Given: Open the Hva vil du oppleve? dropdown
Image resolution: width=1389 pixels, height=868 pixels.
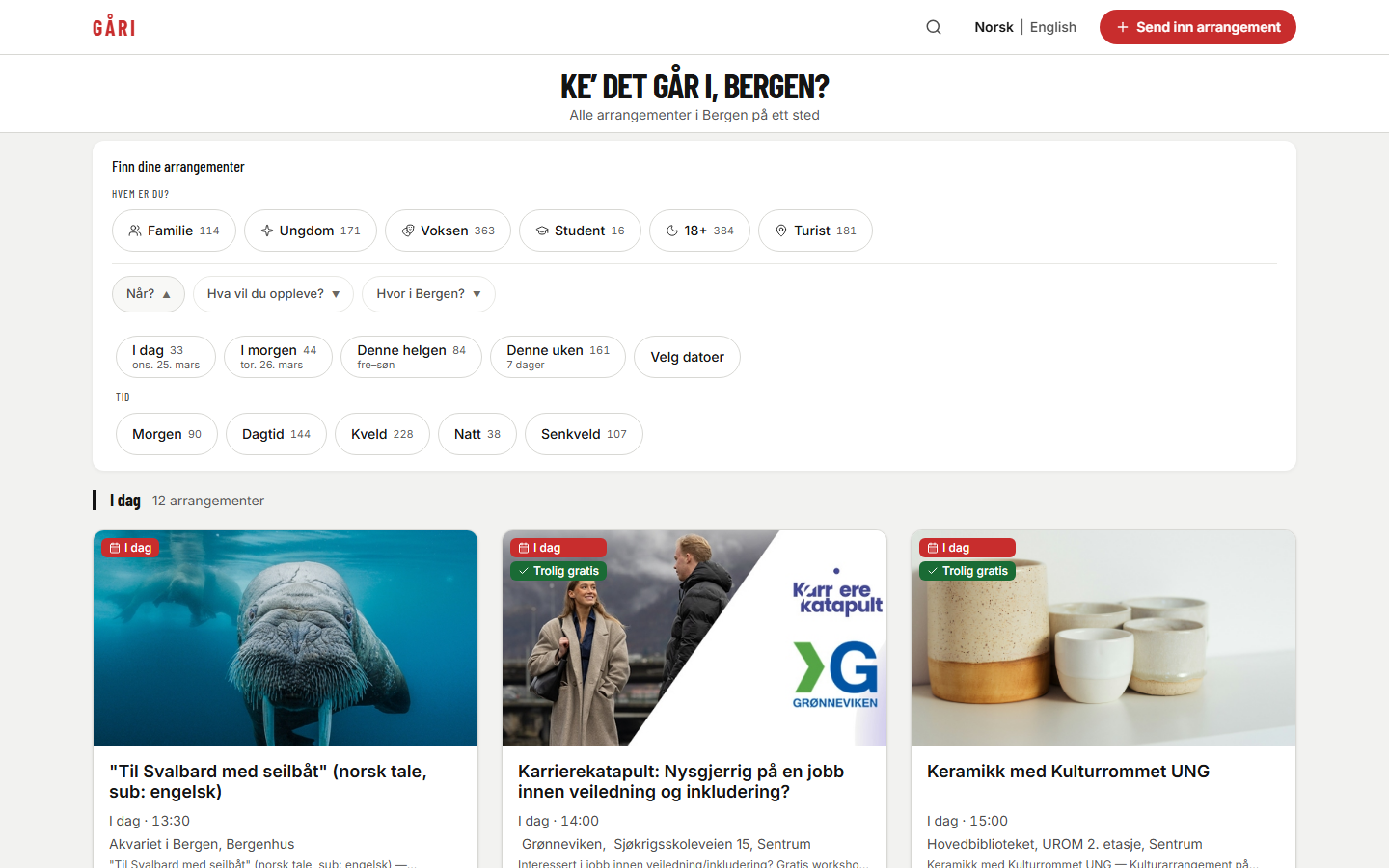Looking at the screenshot, I should (273, 294).
